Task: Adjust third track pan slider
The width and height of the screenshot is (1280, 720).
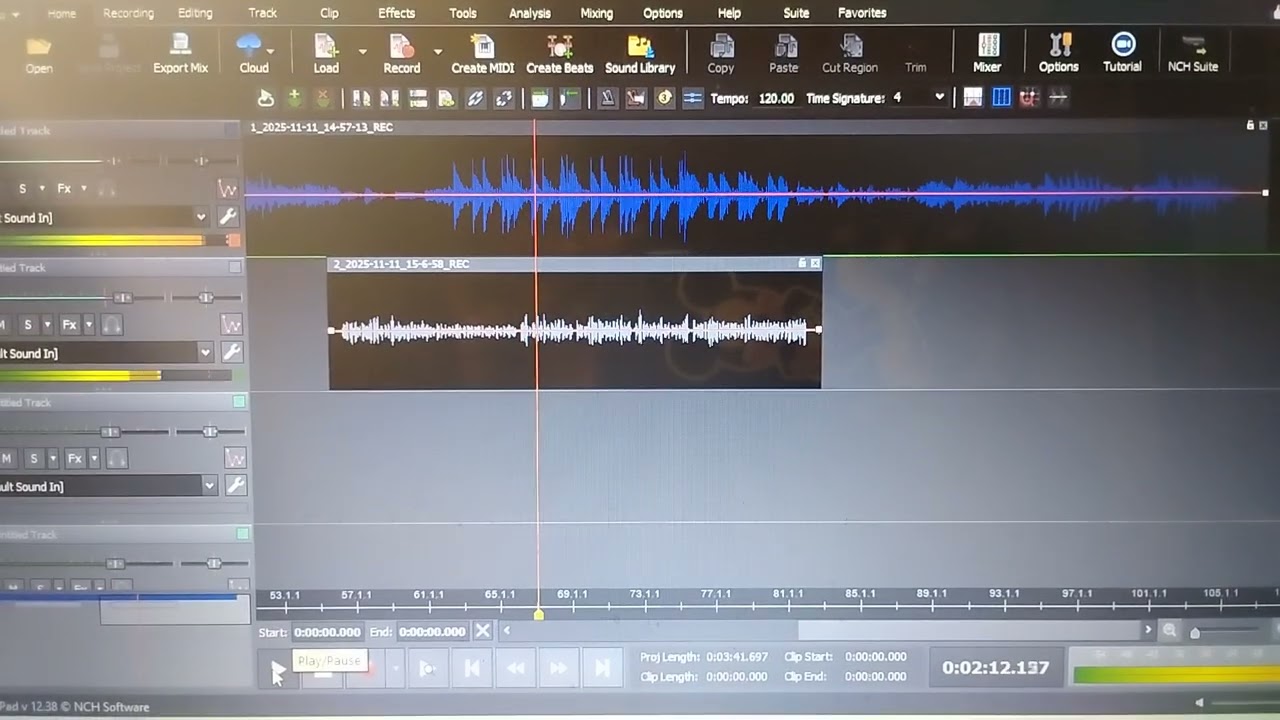Action: tap(209, 431)
